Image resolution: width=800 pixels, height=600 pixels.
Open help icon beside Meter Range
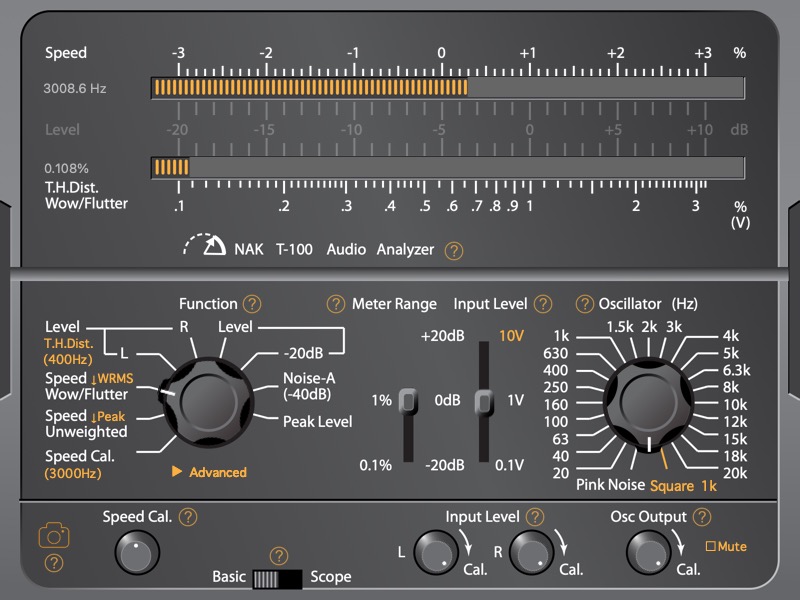tap(335, 304)
